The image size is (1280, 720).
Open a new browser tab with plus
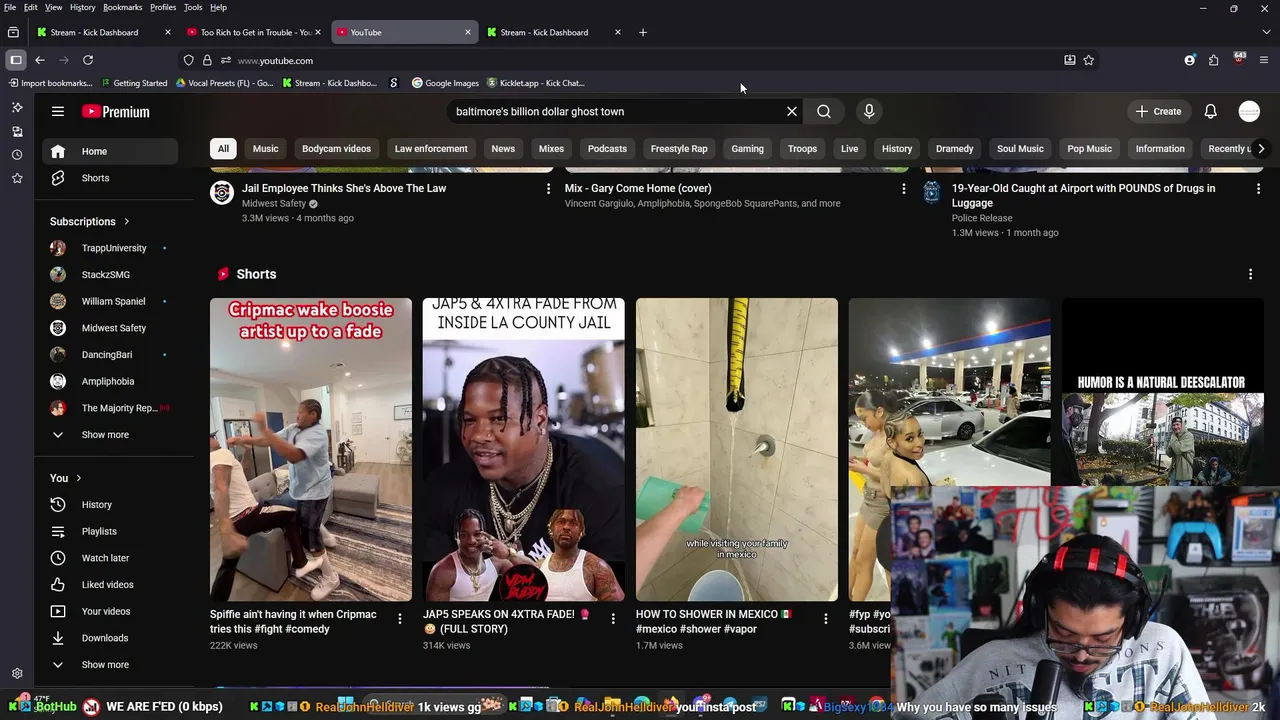[x=643, y=32]
